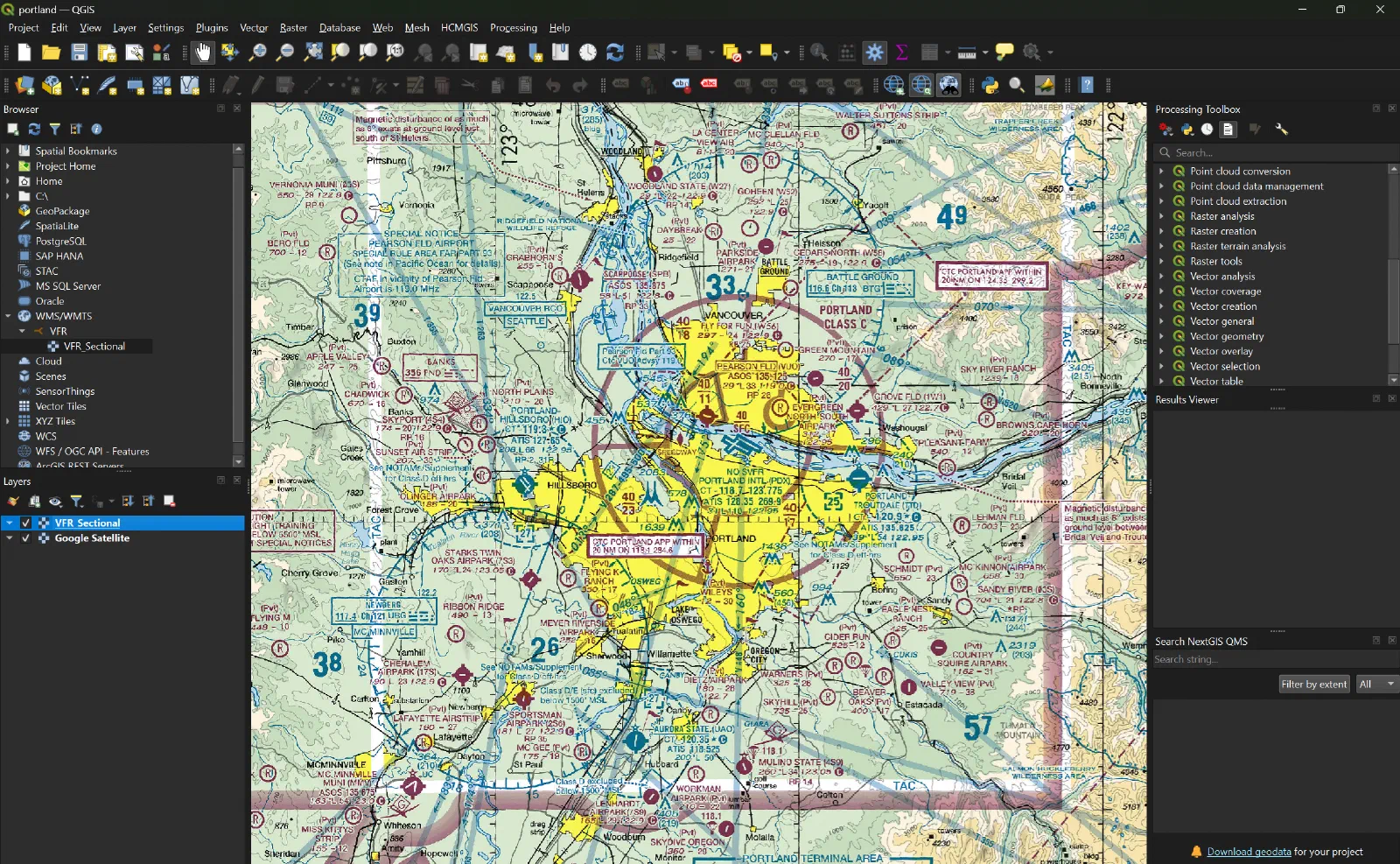This screenshot has height=864, width=1400.
Task: Expand XYZ Tiles browser node
Action: click(8, 421)
